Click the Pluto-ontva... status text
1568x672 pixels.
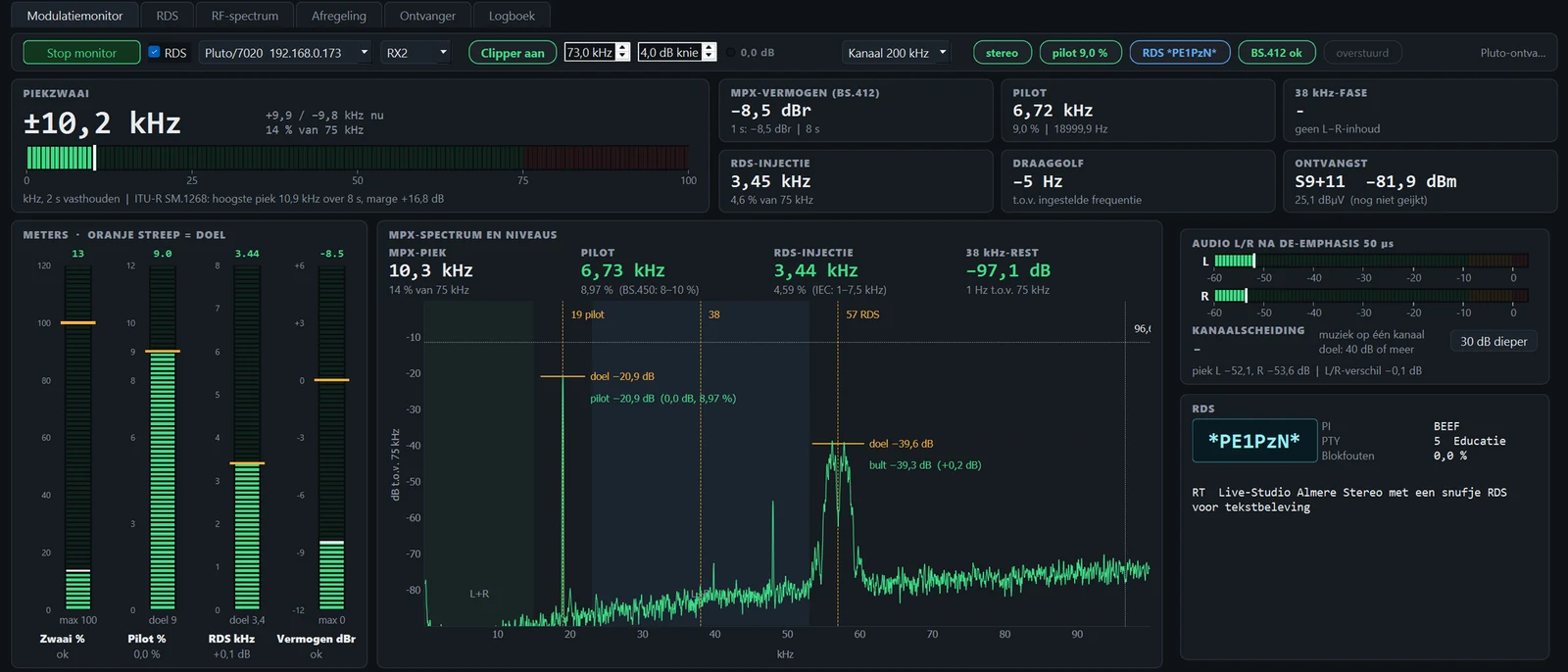[1512, 53]
